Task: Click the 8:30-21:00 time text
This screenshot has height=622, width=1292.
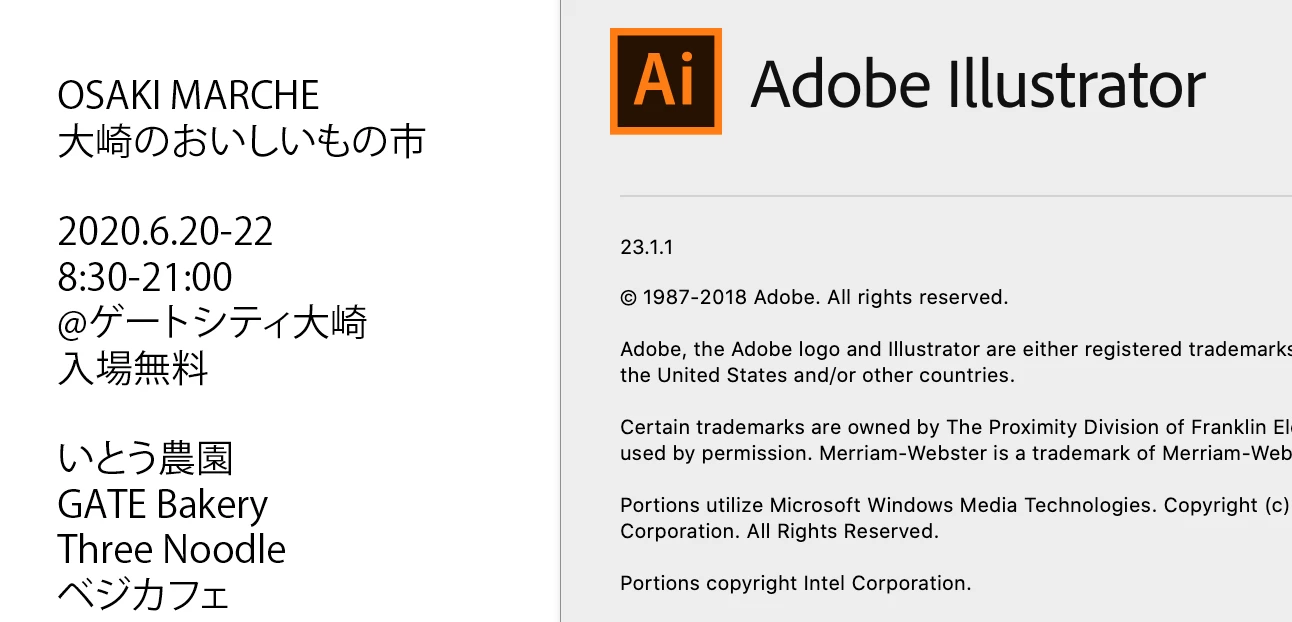Action: (x=145, y=277)
